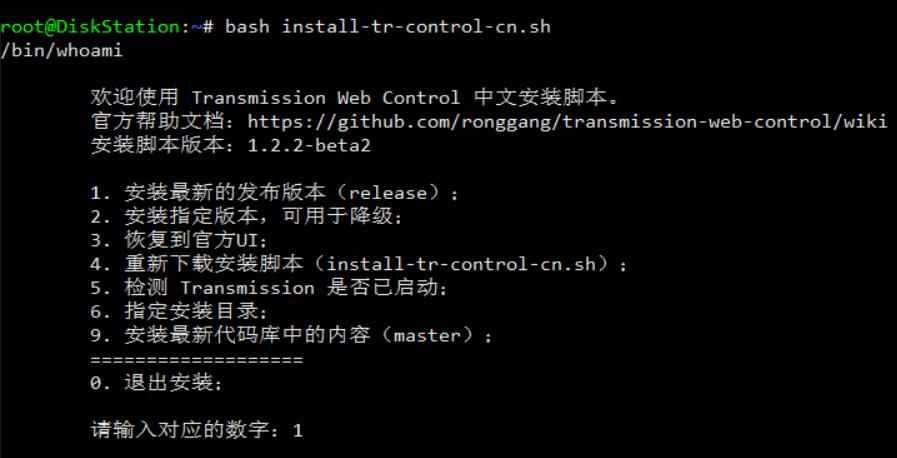The image size is (897, 458).
Task: Select option 5 check Transmission started line
Action: (x=267, y=288)
